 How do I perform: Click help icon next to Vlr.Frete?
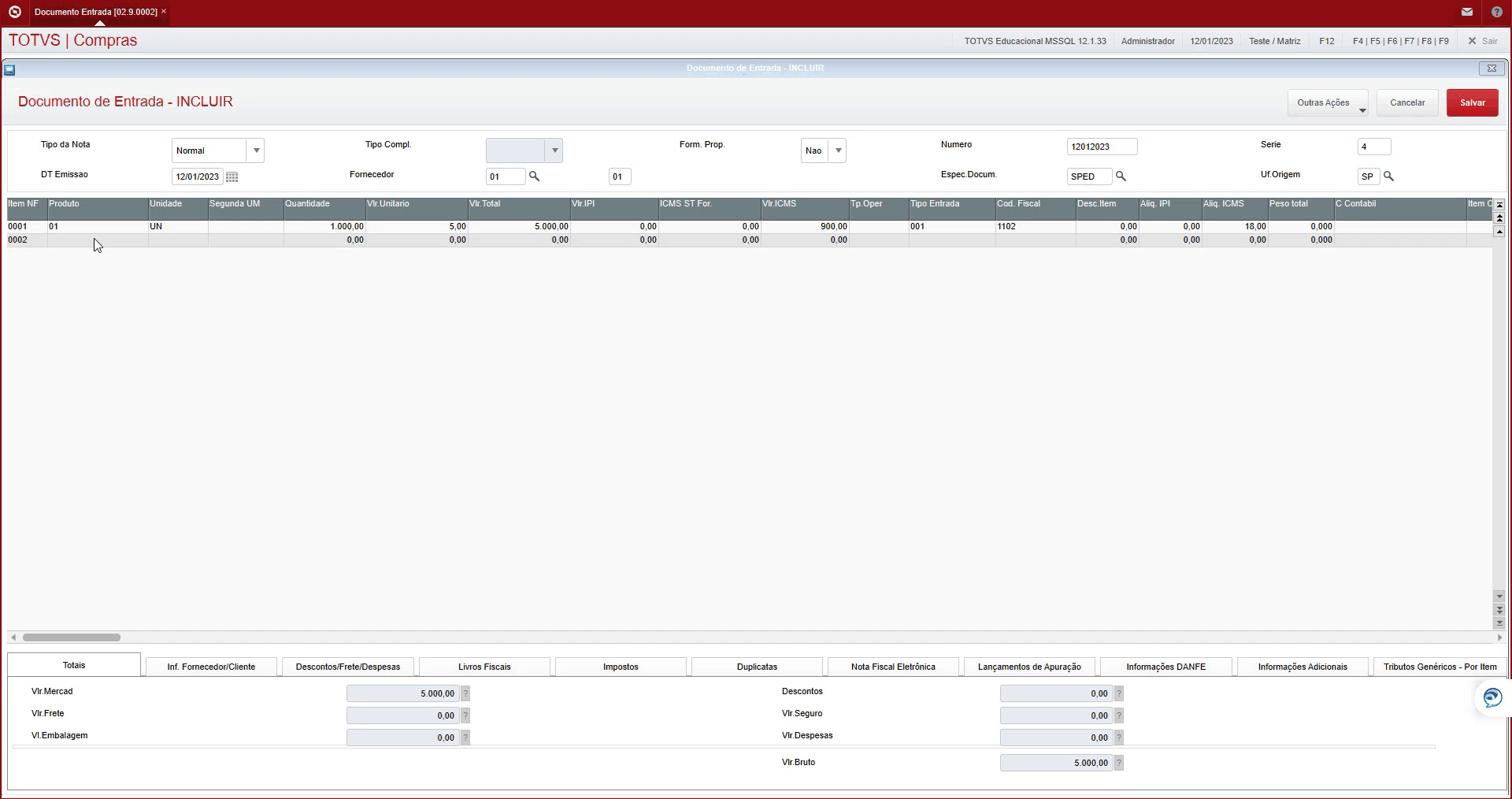[x=465, y=715]
